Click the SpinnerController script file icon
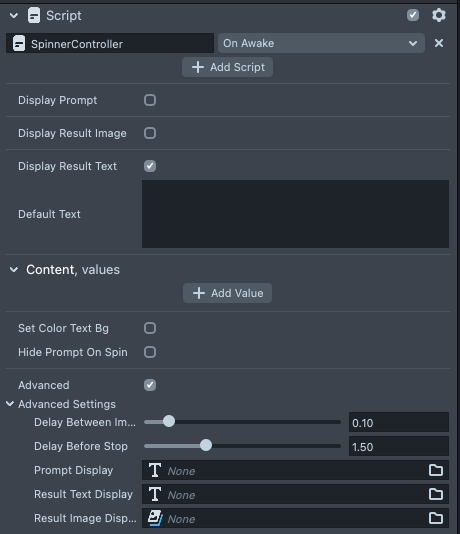This screenshot has width=460, height=534. coord(19,43)
